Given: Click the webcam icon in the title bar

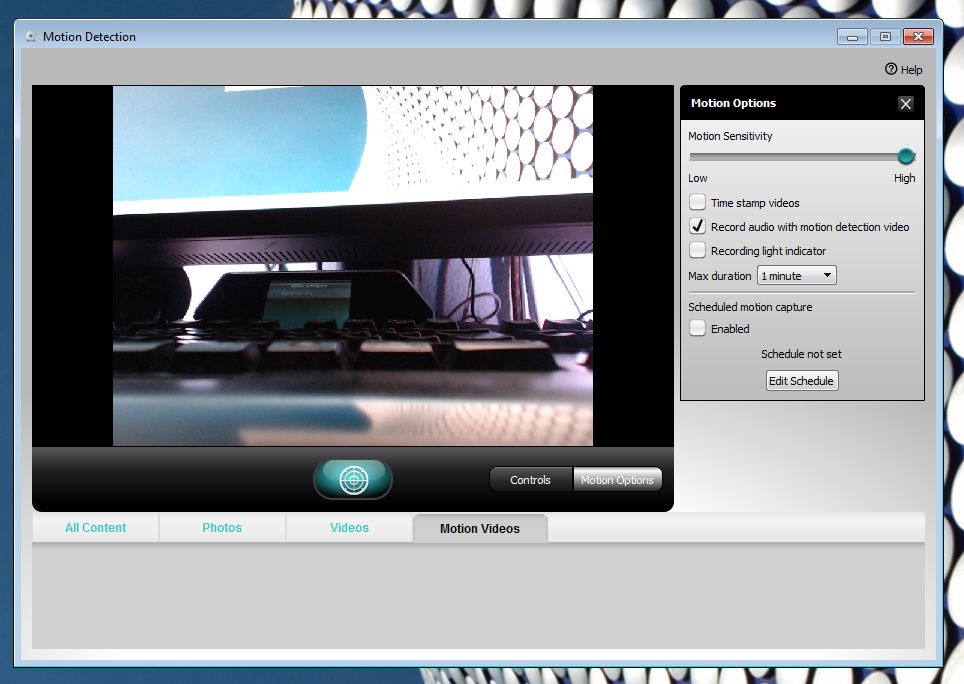Looking at the screenshot, I should (31, 37).
